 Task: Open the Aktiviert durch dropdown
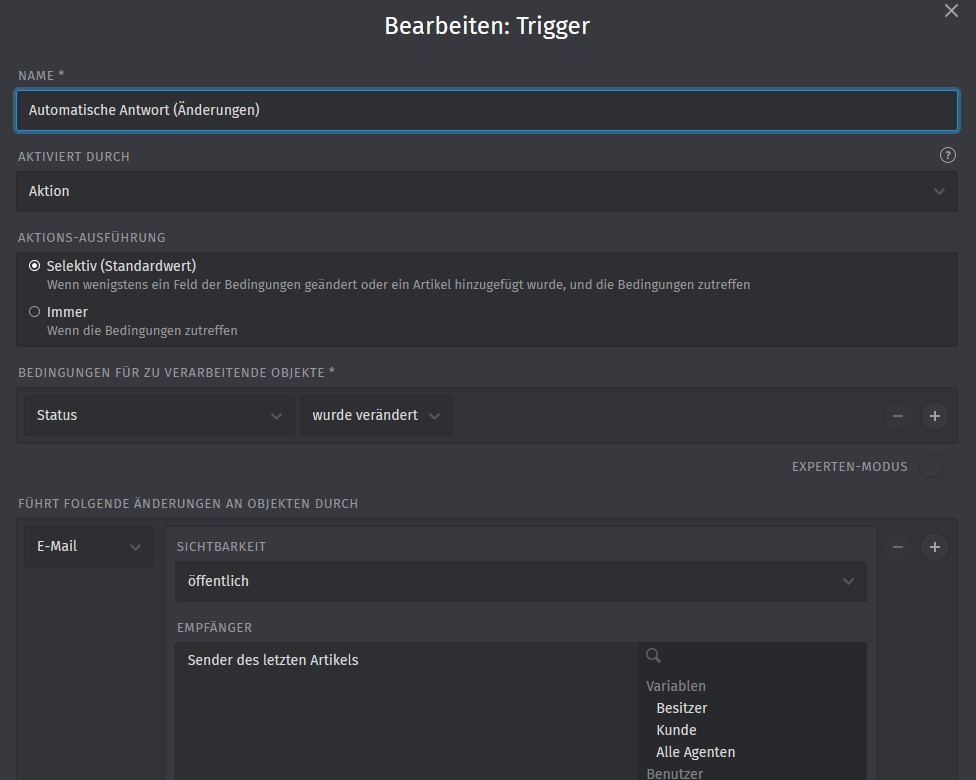pos(487,191)
